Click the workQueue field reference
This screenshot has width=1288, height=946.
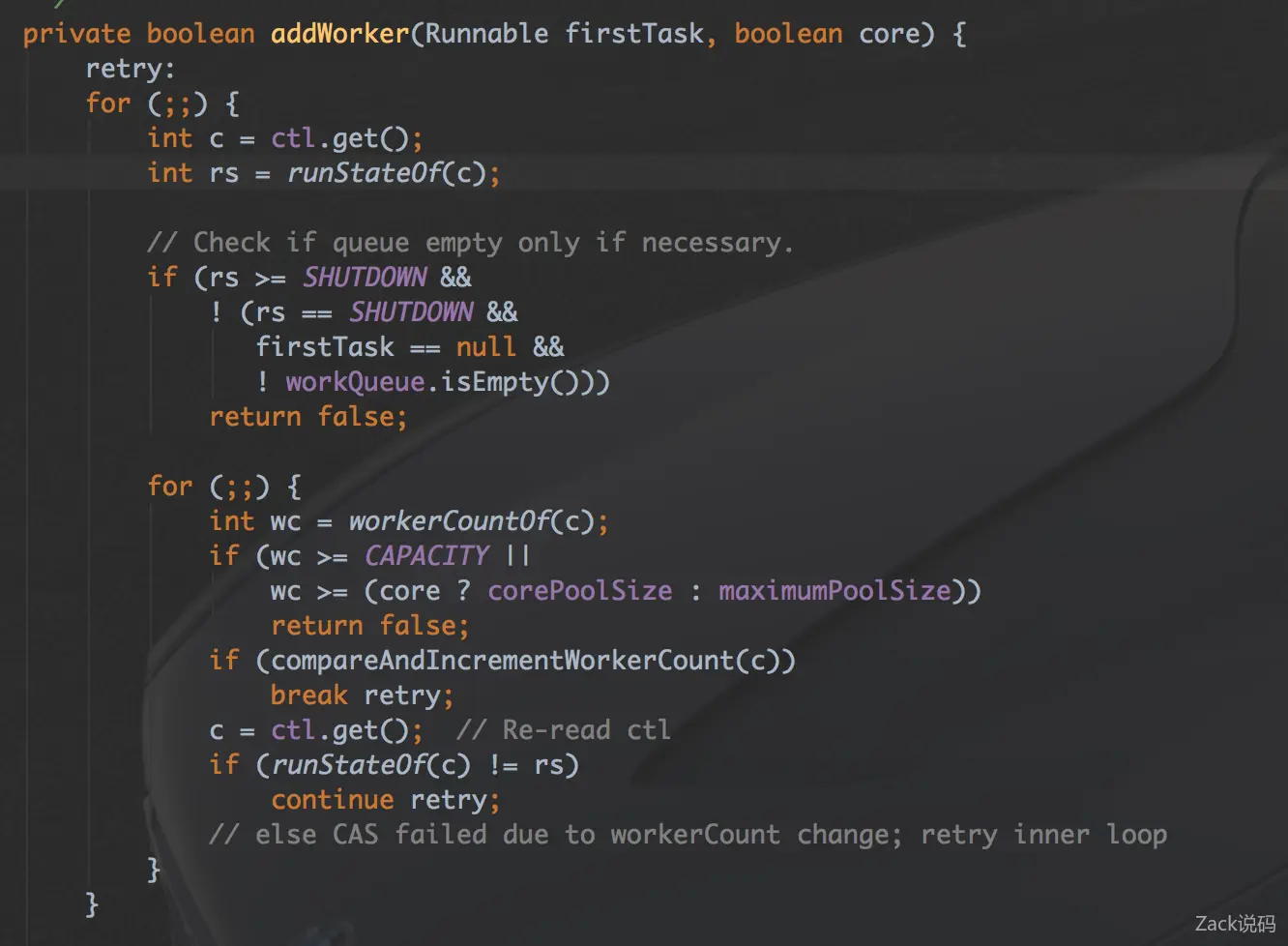355,382
